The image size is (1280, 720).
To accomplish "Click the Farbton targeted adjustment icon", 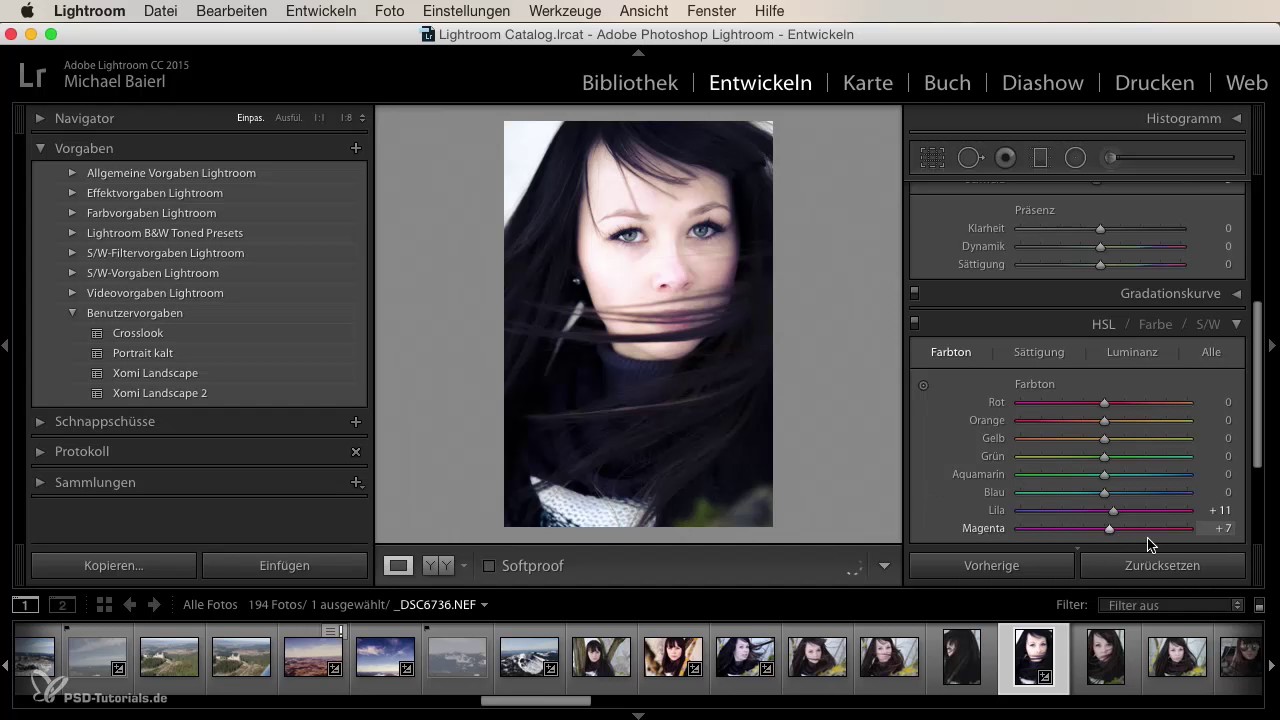I will point(923,385).
